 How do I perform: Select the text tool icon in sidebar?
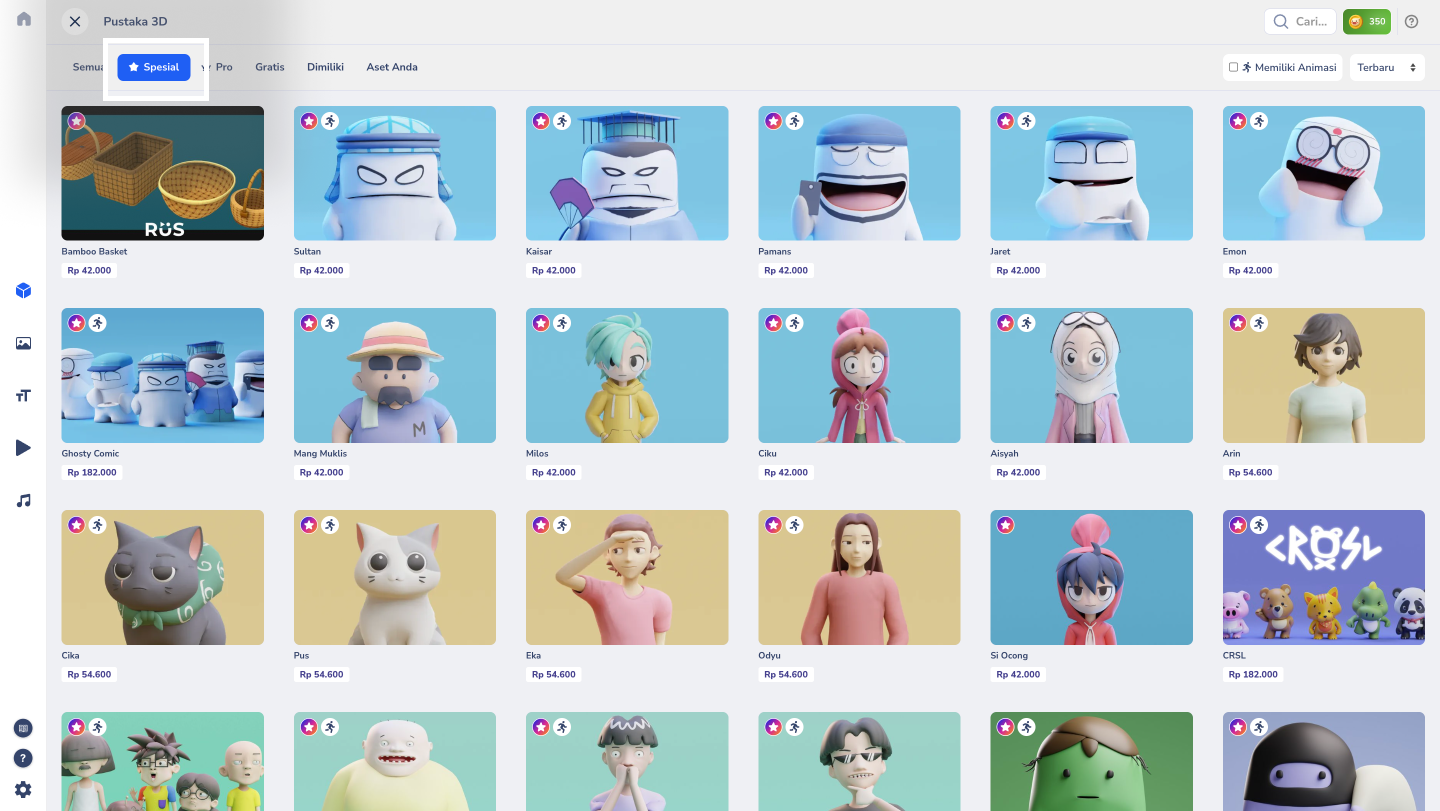pyautogui.click(x=23, y=396)
